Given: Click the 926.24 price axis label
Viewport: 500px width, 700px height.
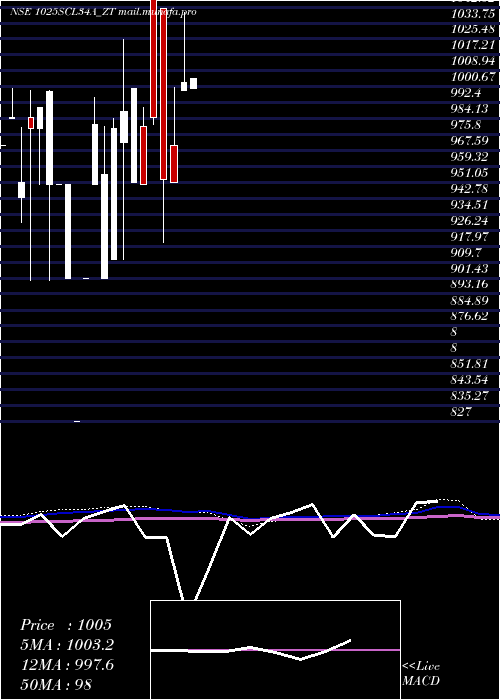Looking at the screenshot, I should (x=469, y=221).
